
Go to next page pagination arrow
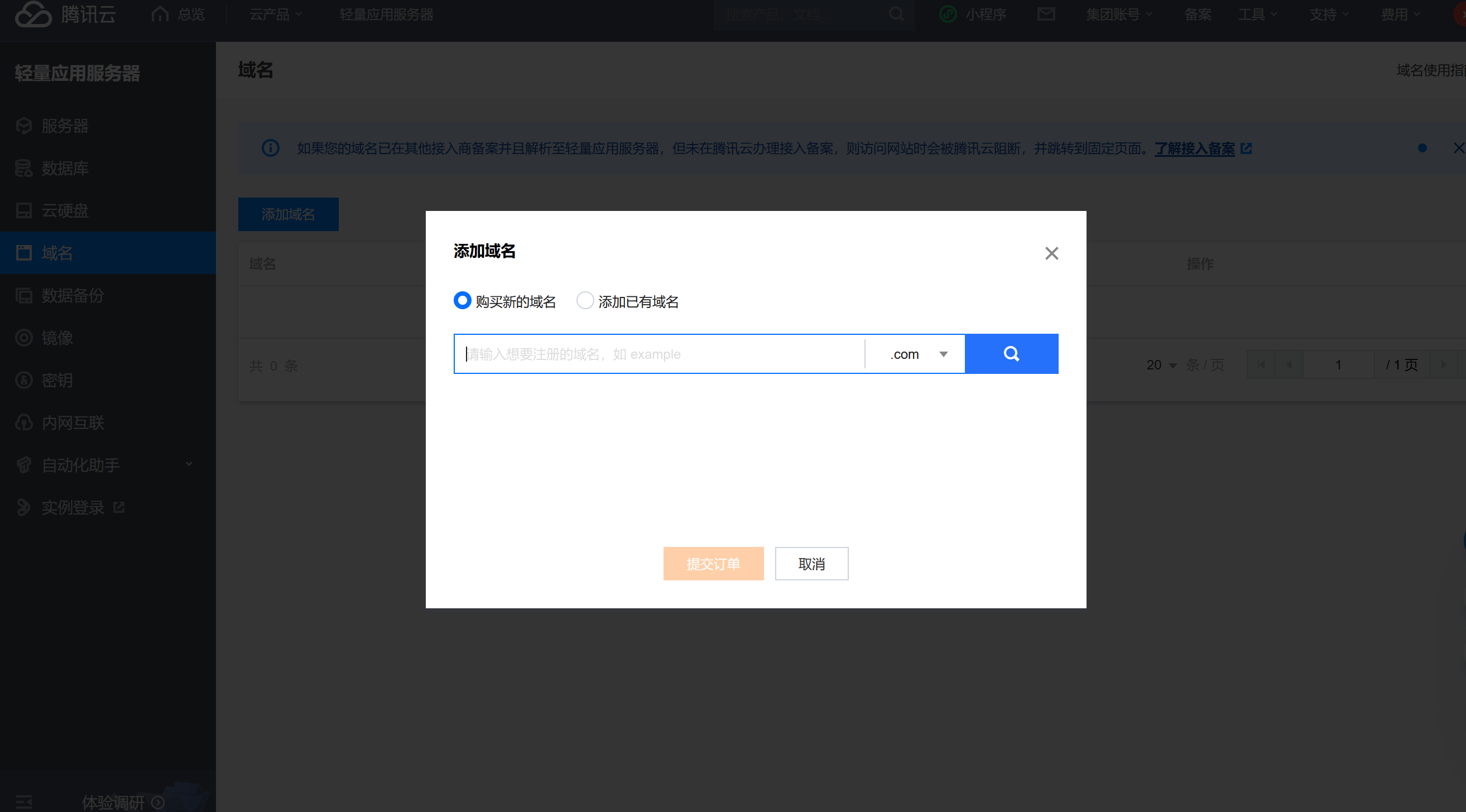(x=1444, y=365)
